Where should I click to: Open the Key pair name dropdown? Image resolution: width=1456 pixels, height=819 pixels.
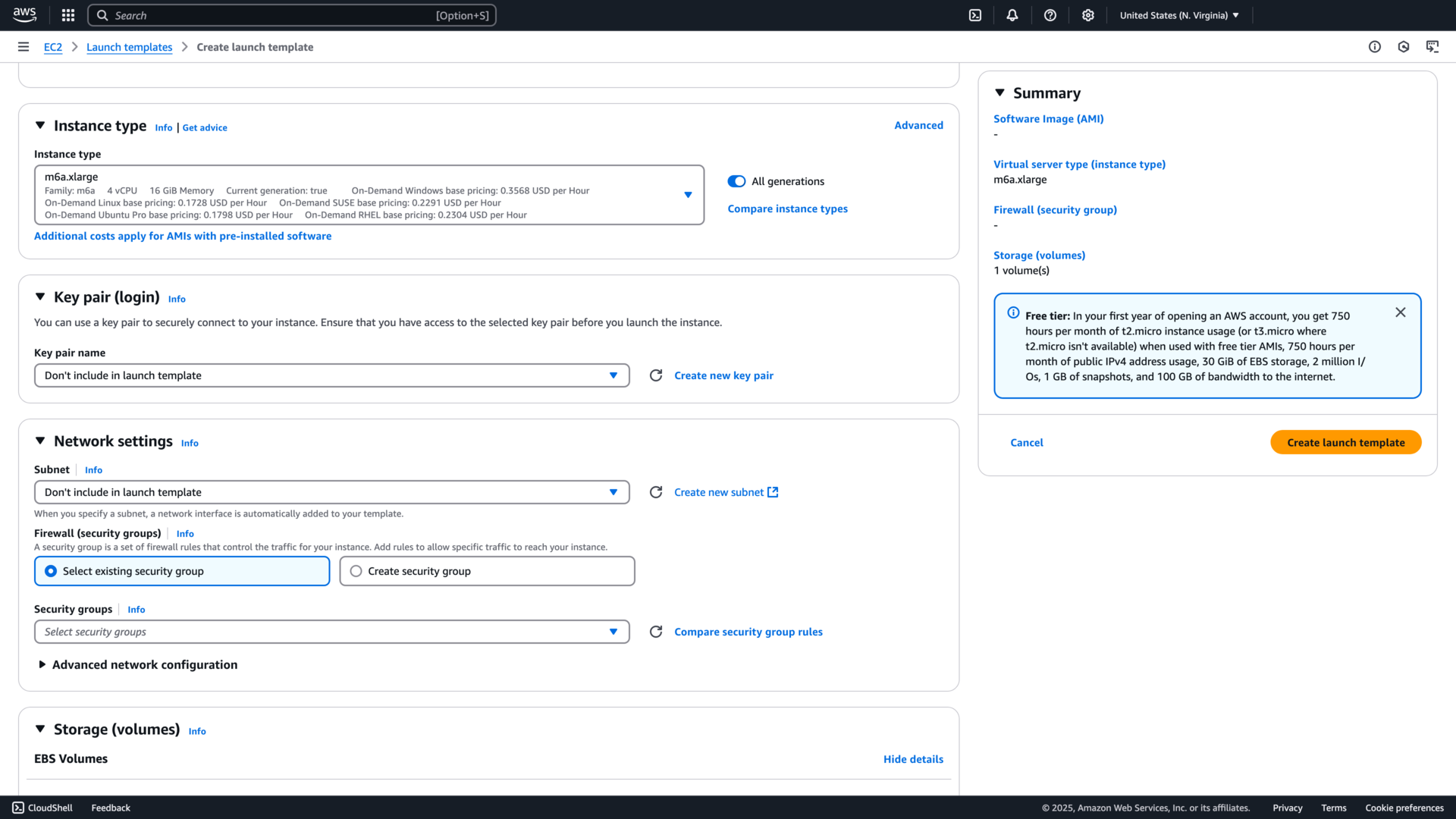331,375
